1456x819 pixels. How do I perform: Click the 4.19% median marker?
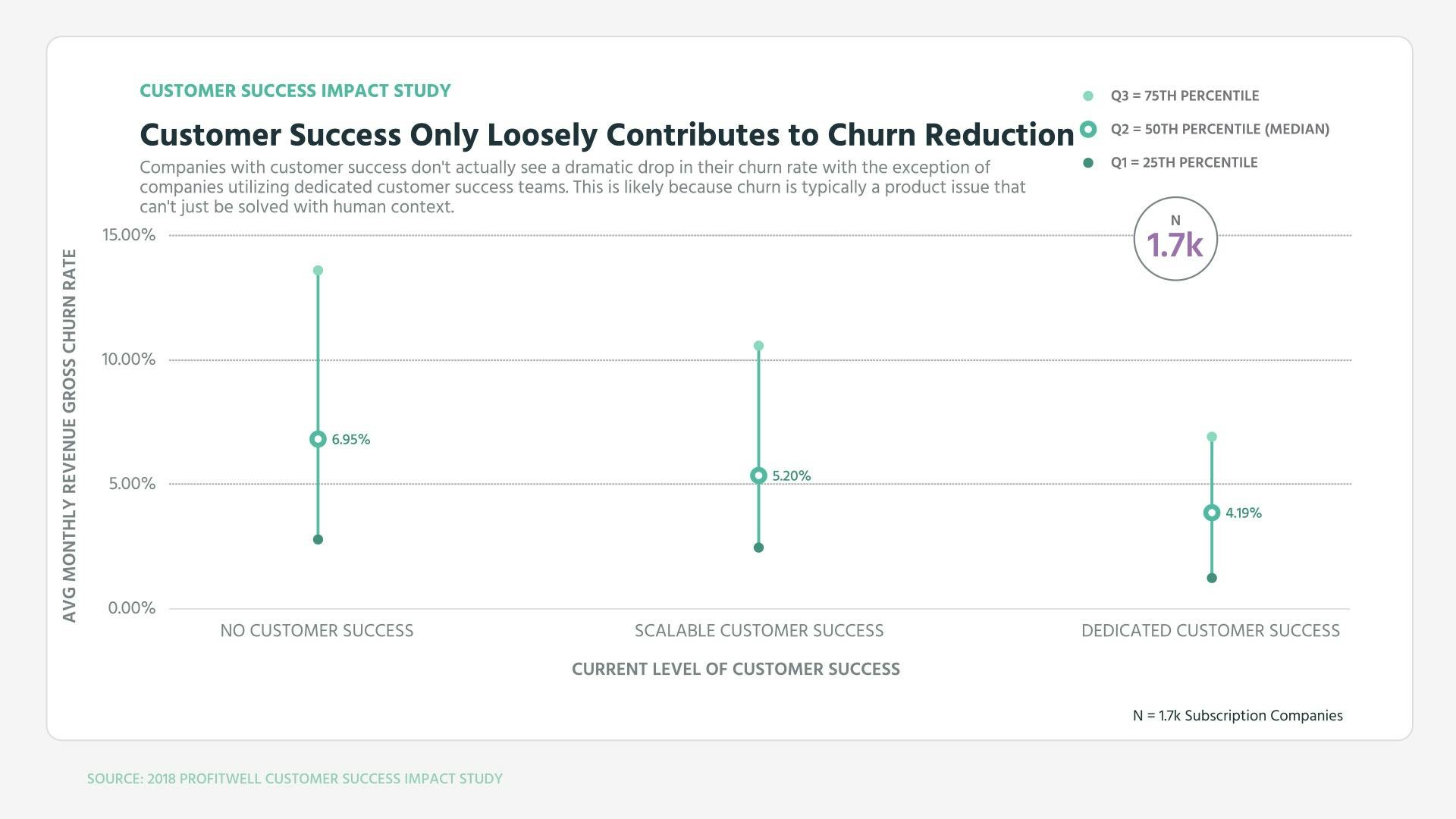(x=1212, y=513)
